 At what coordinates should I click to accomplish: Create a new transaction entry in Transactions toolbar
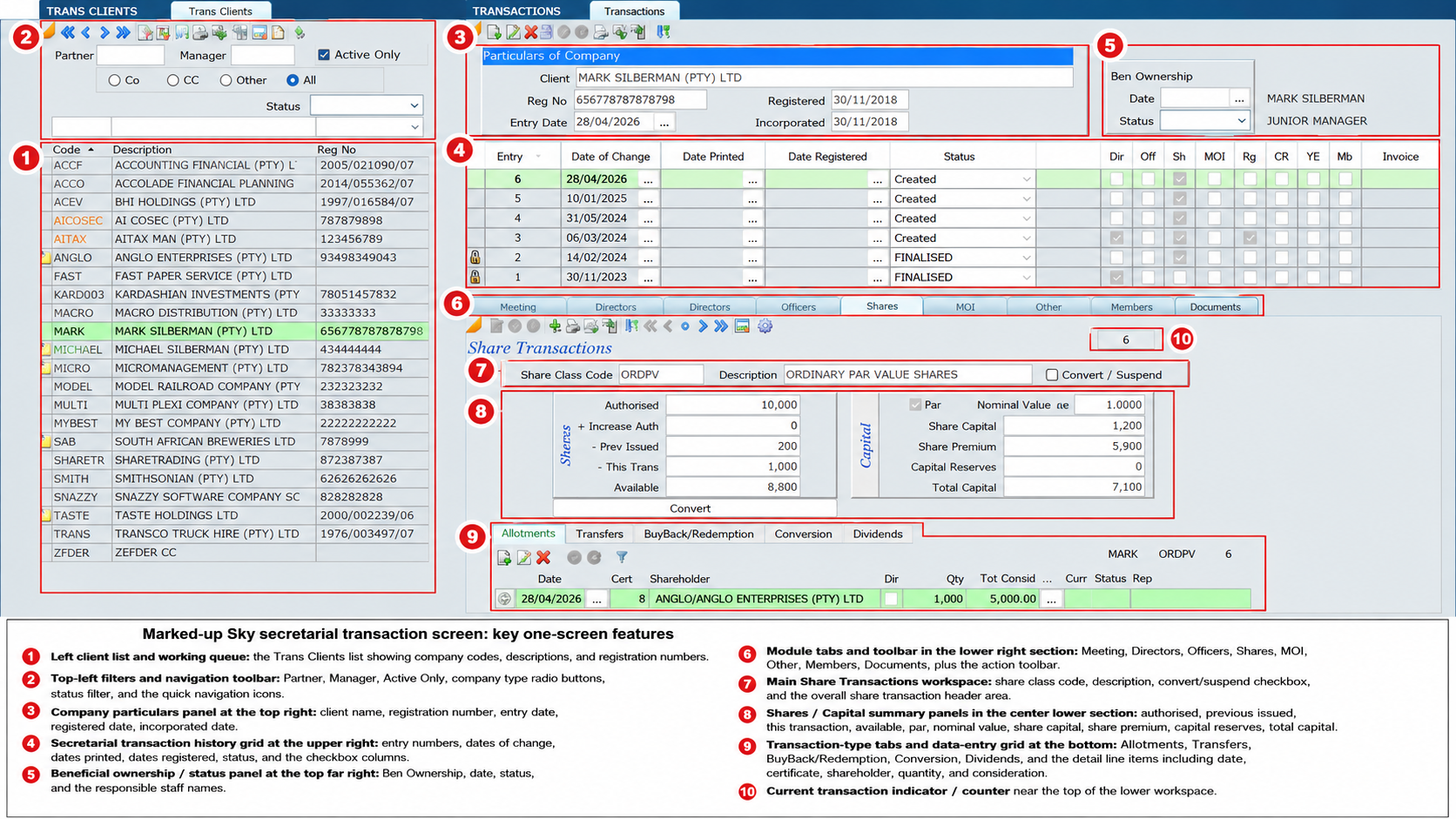coord(494,32)
